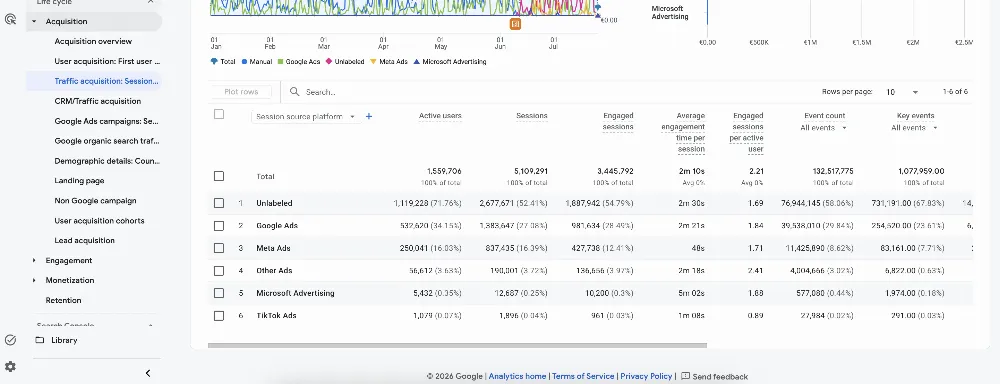
Task: Sort by Active users column header
Action: 440,116
